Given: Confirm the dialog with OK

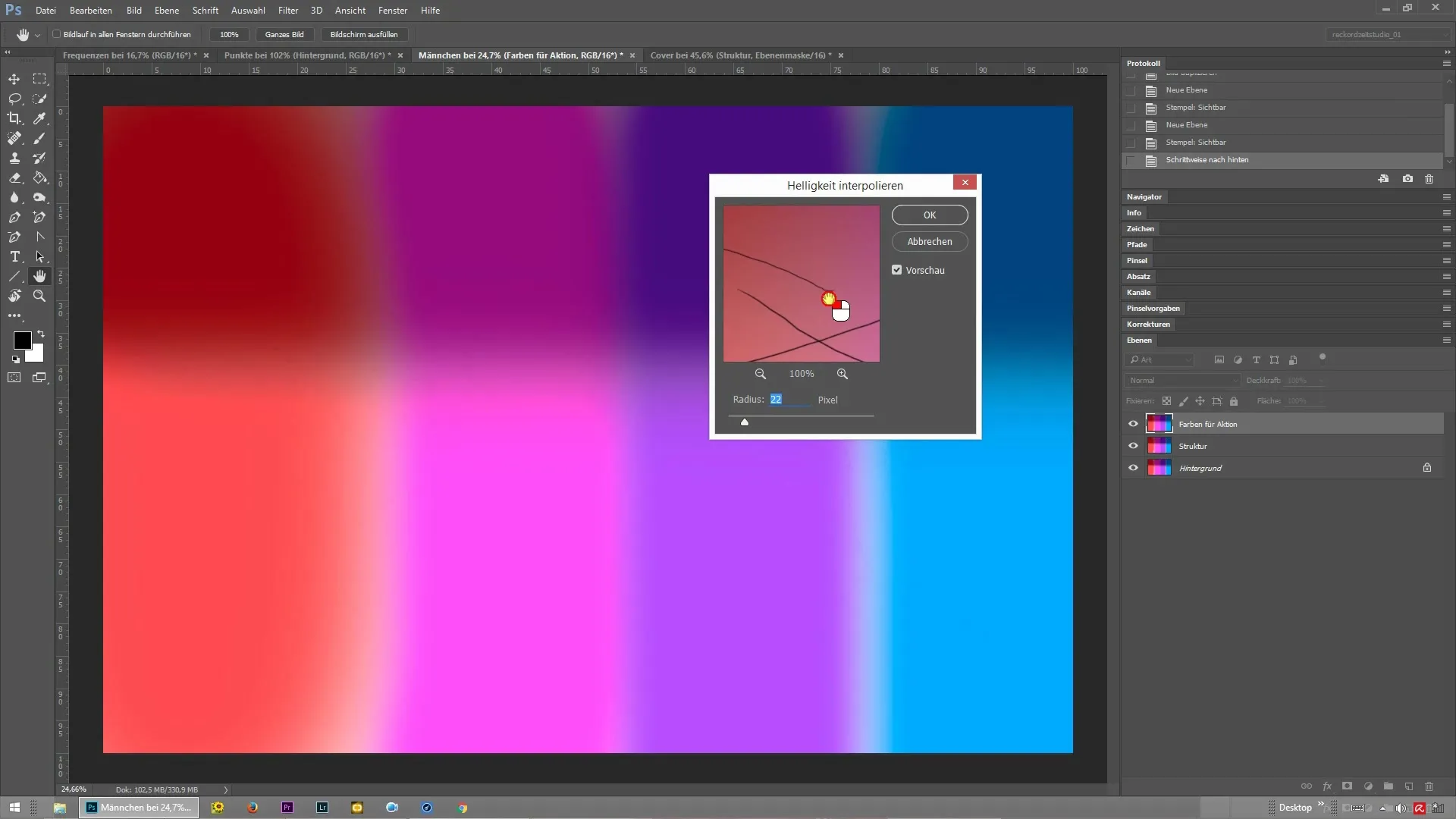Looking at the screenshot, I should [929, 215].
